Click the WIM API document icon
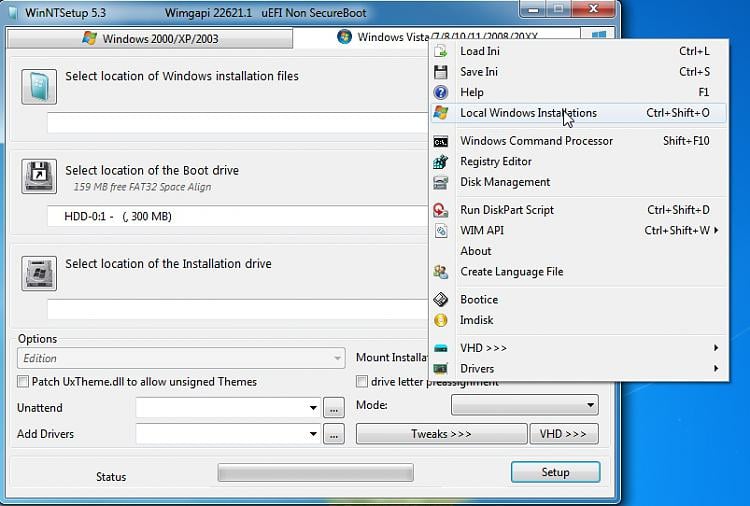Viewport: 750px width, 506px height. pyautogui.click(x=441, y=231)
